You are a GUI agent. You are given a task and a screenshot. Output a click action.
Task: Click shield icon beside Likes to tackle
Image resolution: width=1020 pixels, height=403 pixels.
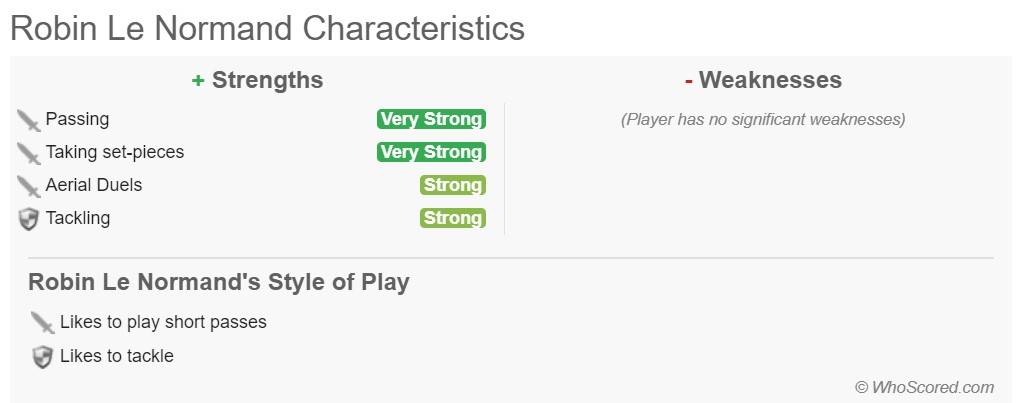tap(42, 357)
